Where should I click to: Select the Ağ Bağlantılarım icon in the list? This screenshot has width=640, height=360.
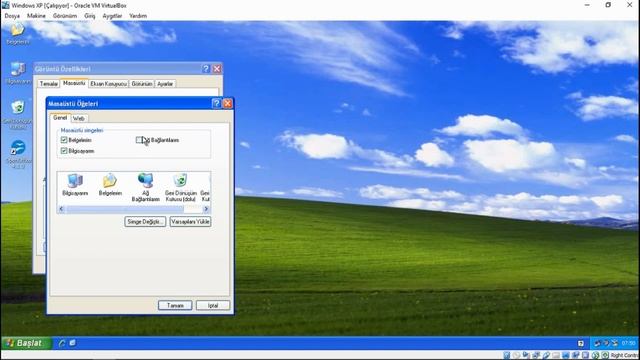tap(145, 180)
